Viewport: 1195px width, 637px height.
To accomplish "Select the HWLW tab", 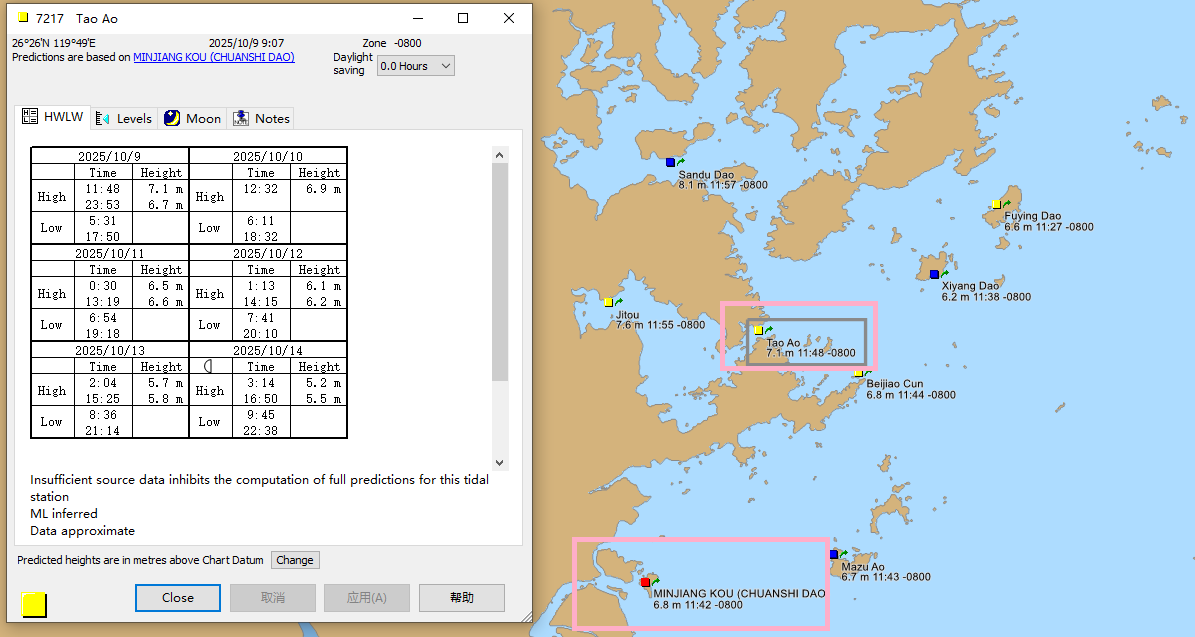I will pos(54,117).
